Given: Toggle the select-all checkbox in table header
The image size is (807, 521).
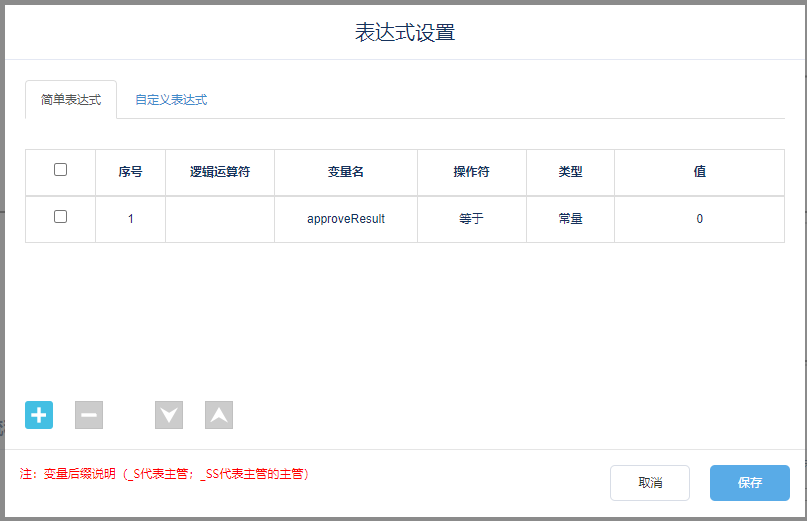Looking at the screenshot, I should click(x=60, y=170).
